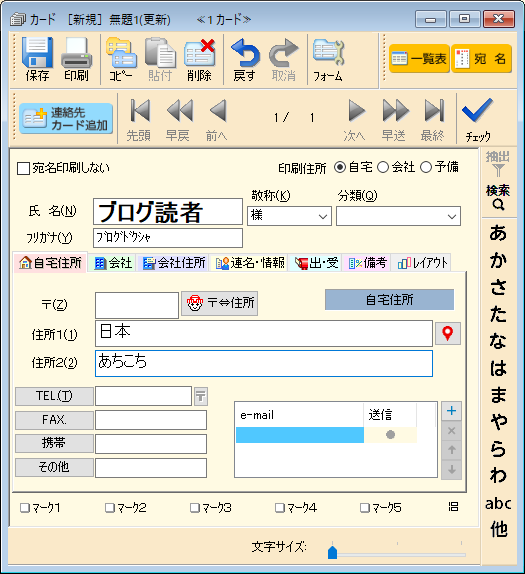Go to next card with 次へ

355,120
